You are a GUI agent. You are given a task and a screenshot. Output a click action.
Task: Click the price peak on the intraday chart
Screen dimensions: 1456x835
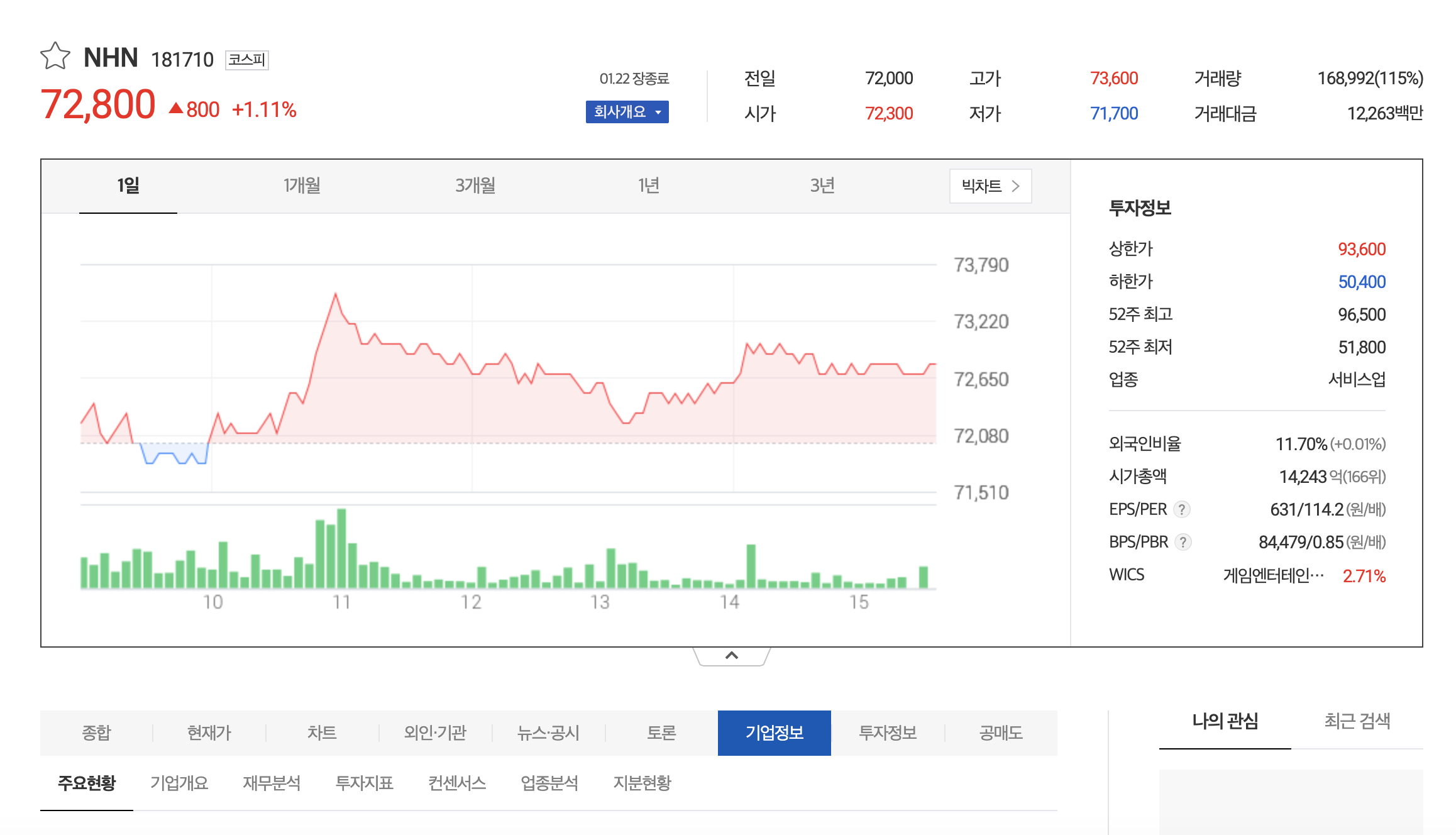click(335, 294)
